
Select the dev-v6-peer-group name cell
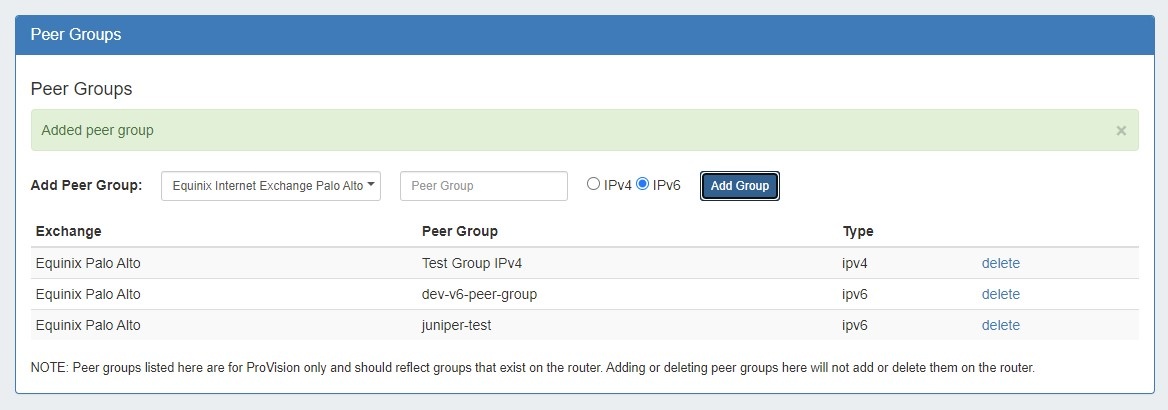click(484, 294)
